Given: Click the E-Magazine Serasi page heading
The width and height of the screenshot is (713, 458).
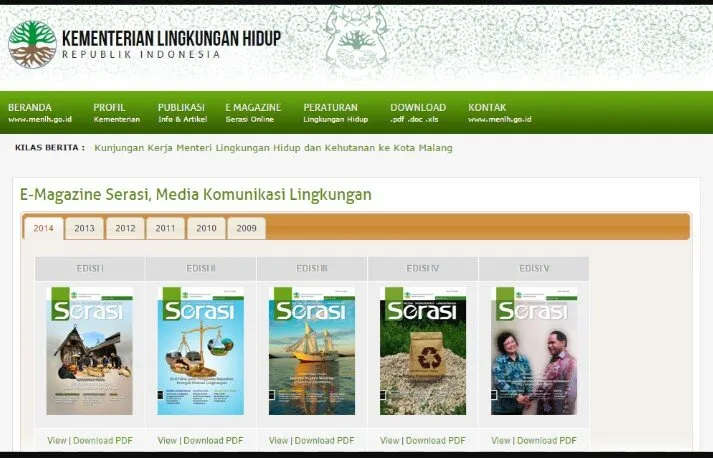Looking at the screenshot, I should tap(196, 195).
